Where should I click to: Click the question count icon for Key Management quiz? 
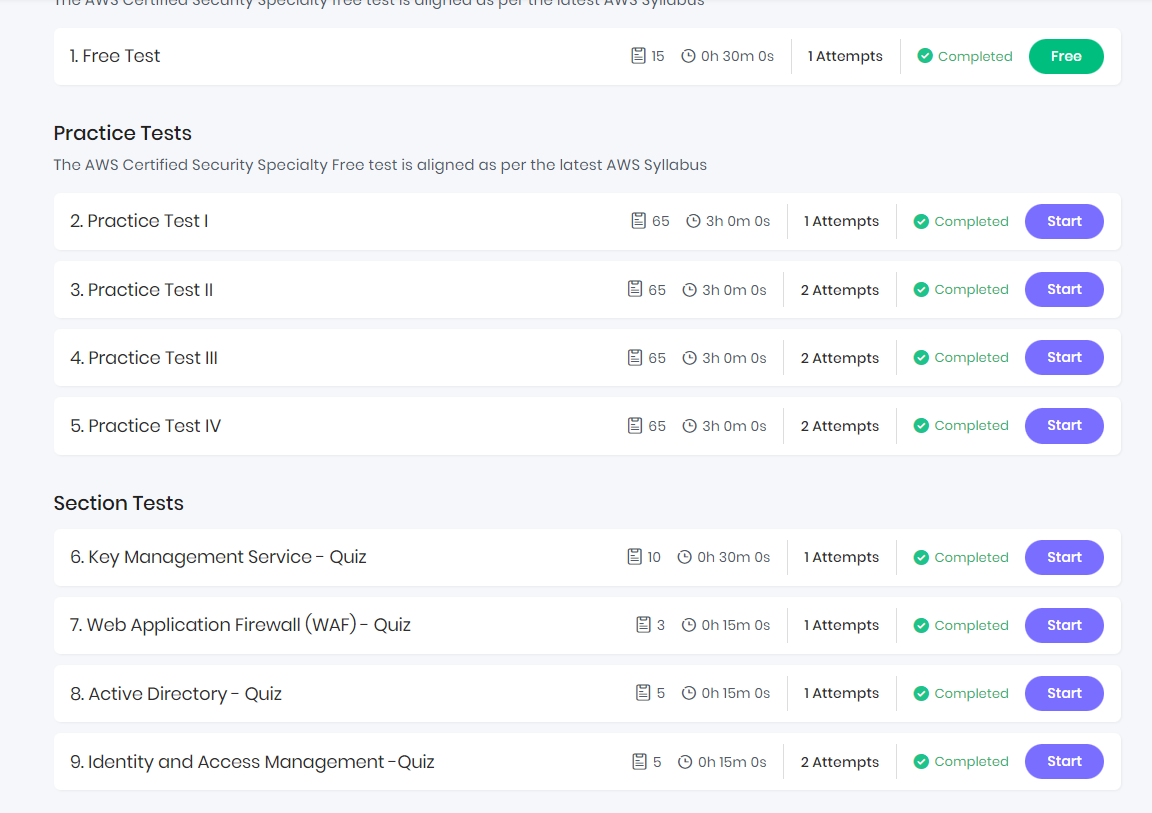[634, 557]
